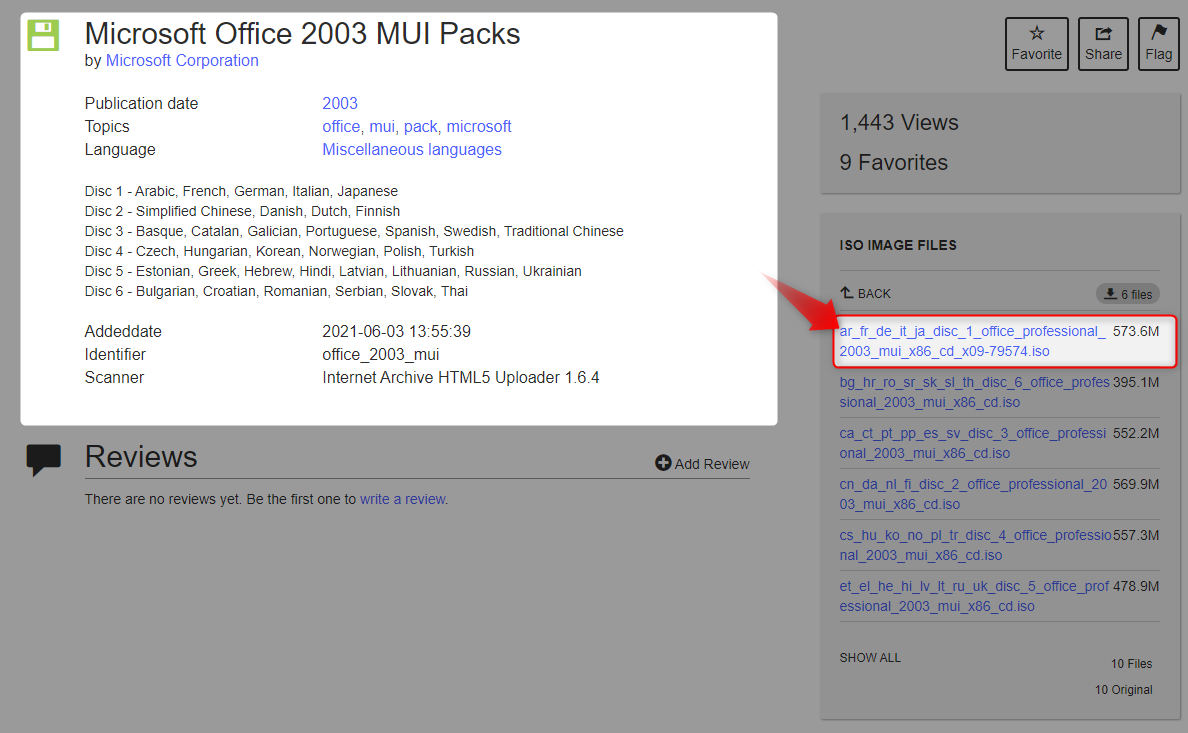The image size is (1188, 733).
Task: Click the Add Review button
Action: [x=702, y=463]
